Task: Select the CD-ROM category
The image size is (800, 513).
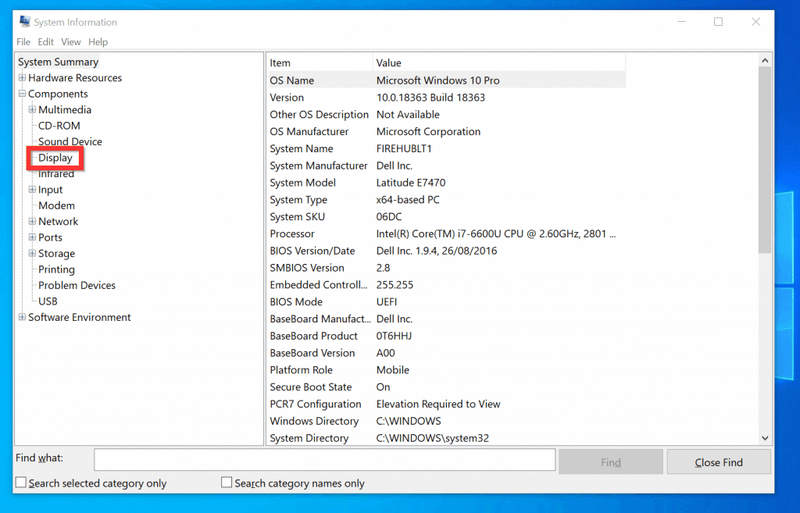Action: click(59, 126)
